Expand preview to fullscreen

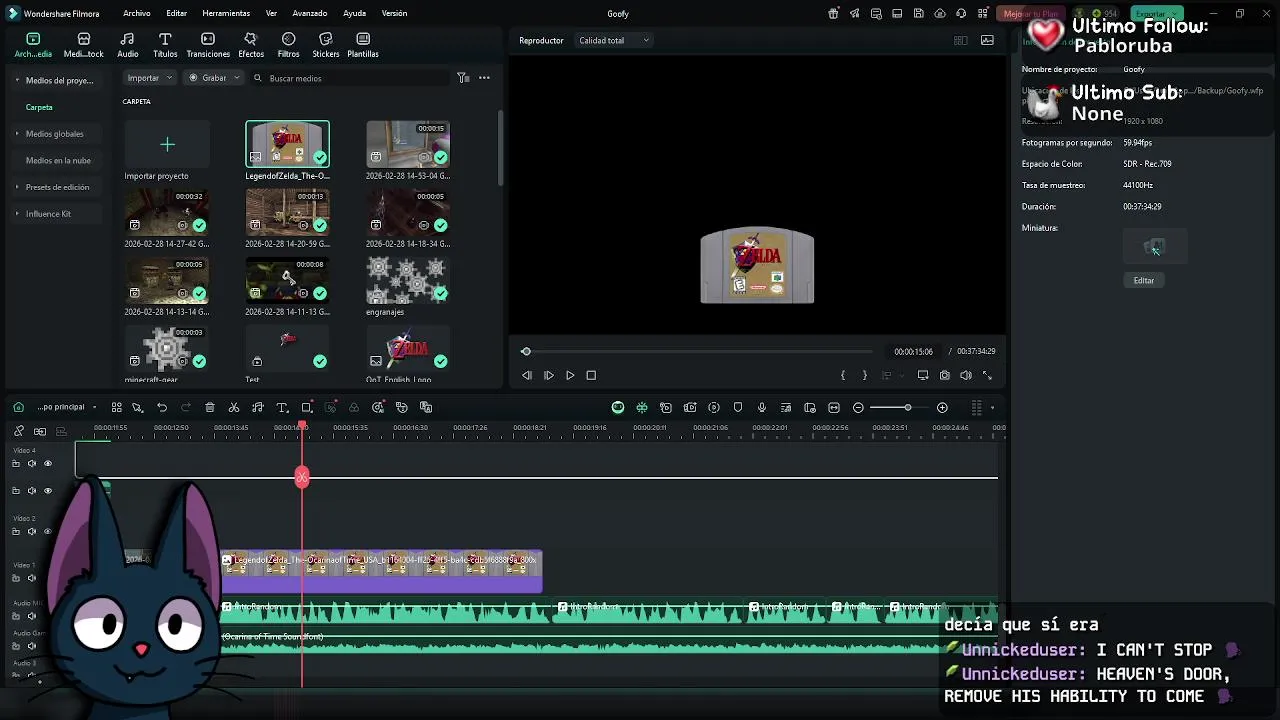(987, 375)
